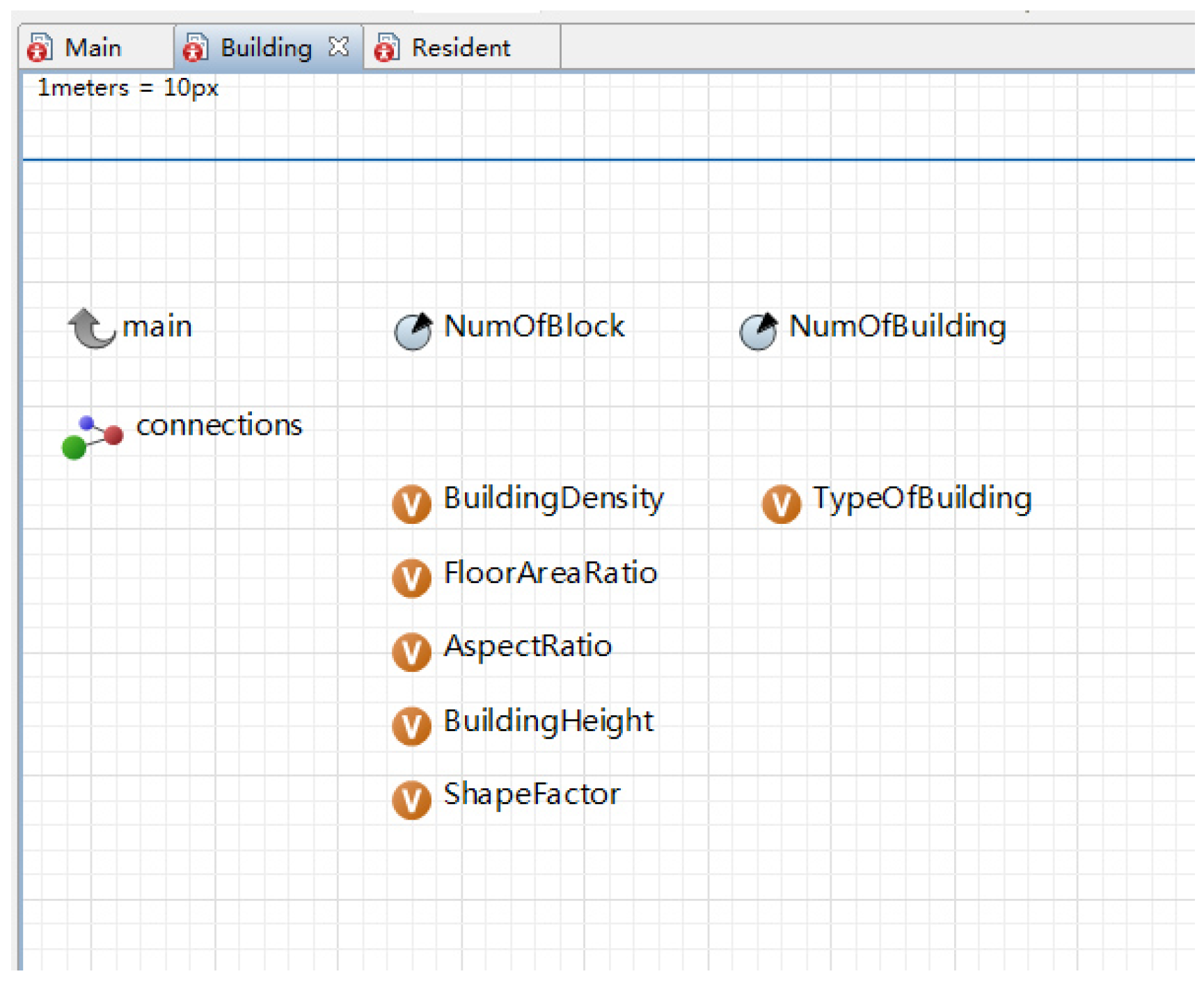Click the 'NumOfBuilding' label
Screen dimensions: 1204x983
[x=898, y=326]
